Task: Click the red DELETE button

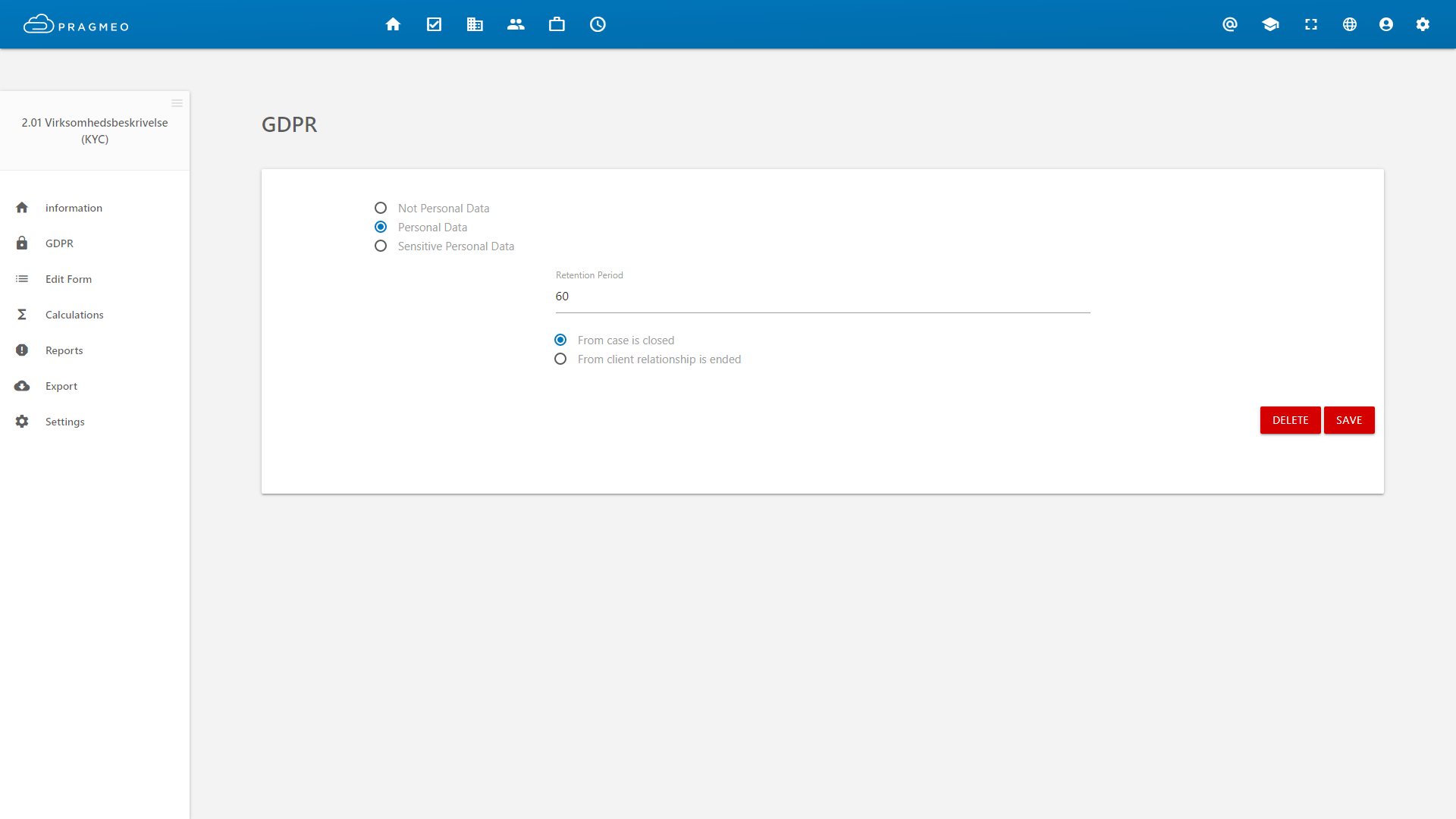Action: tap(1290, 420)
